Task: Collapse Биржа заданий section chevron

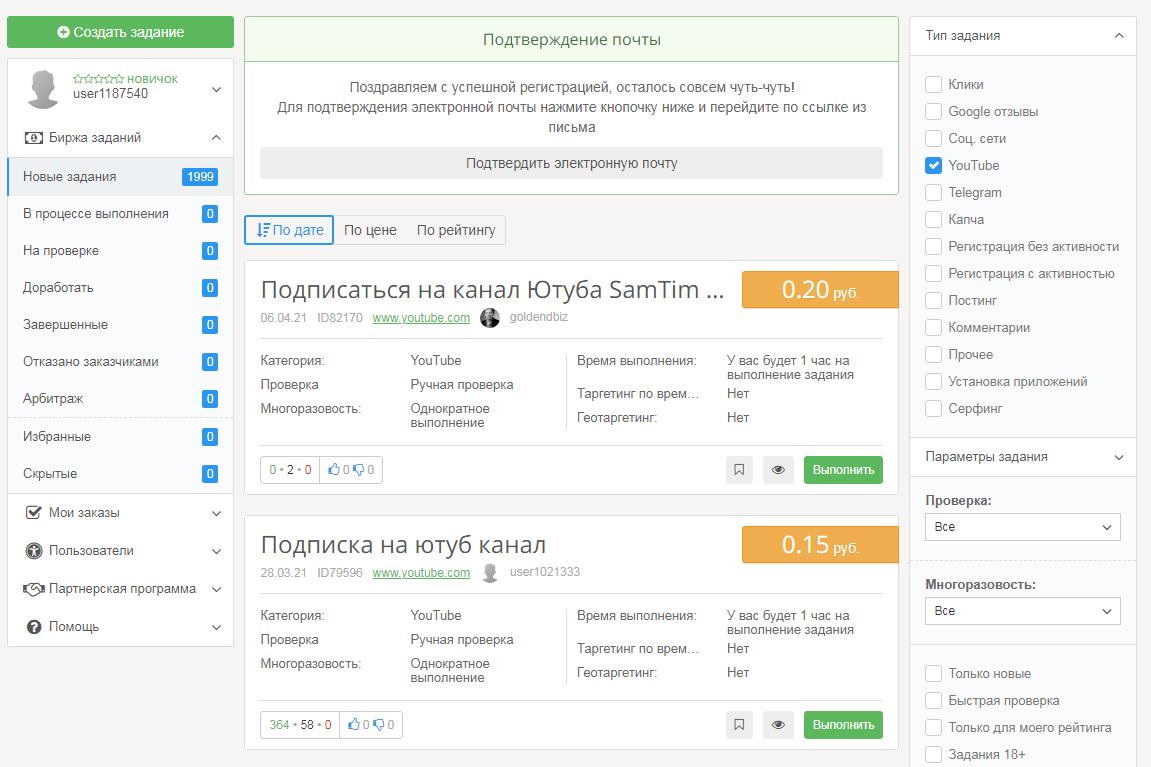Action: coord(217,138)
